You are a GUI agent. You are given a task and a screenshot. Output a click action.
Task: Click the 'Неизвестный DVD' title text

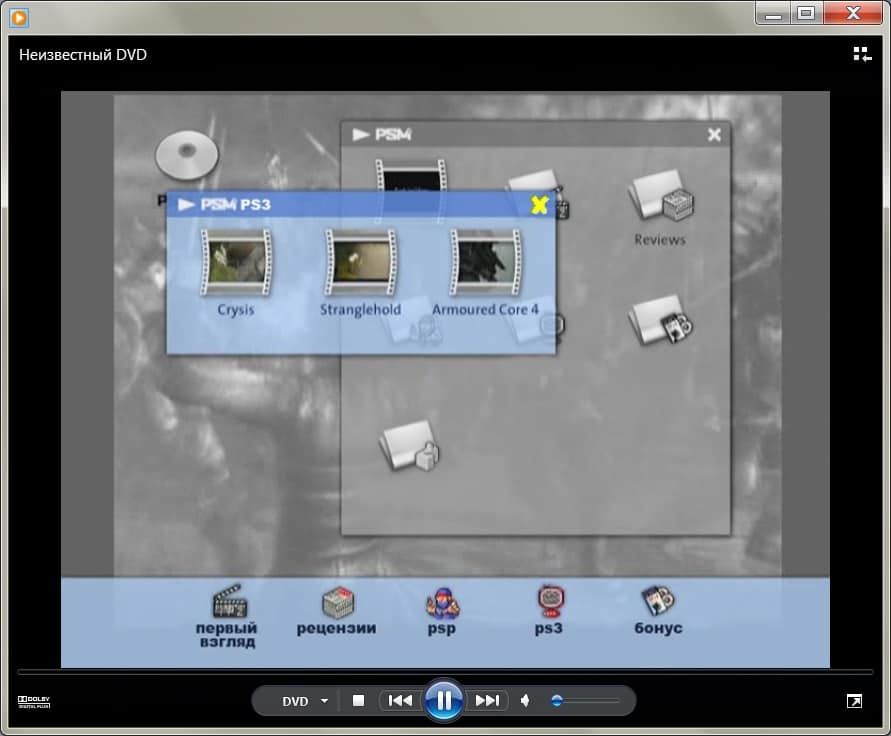pyautogui.click(x=83, y=55)
